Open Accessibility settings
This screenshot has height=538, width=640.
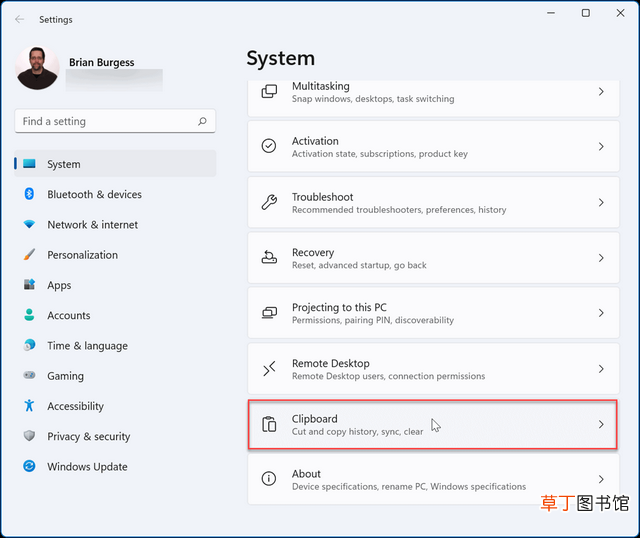pos(115,406)
